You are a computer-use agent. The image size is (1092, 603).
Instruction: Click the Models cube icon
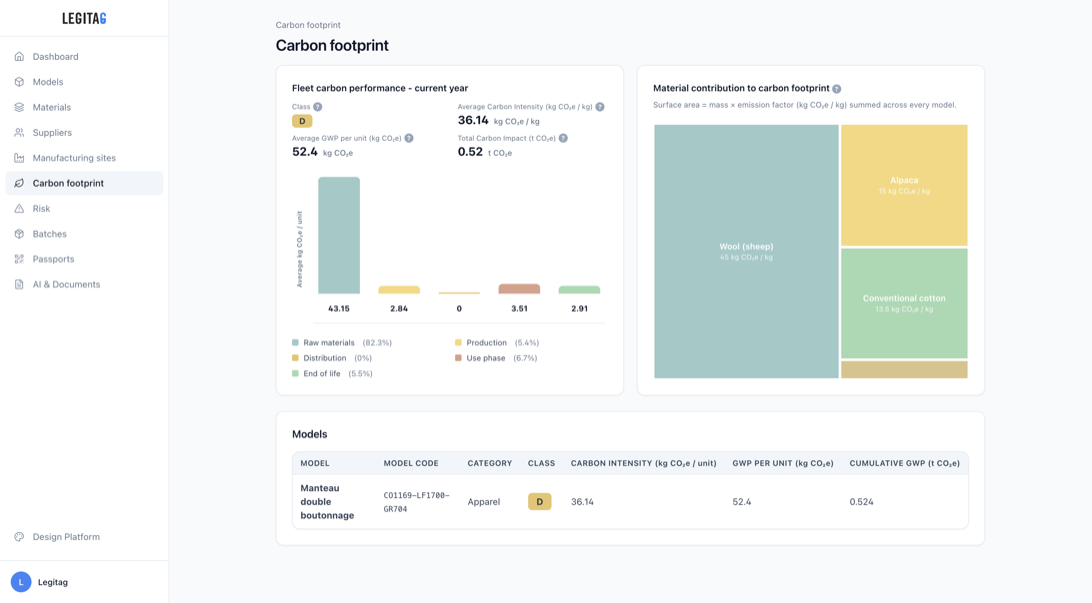point(19,81)
